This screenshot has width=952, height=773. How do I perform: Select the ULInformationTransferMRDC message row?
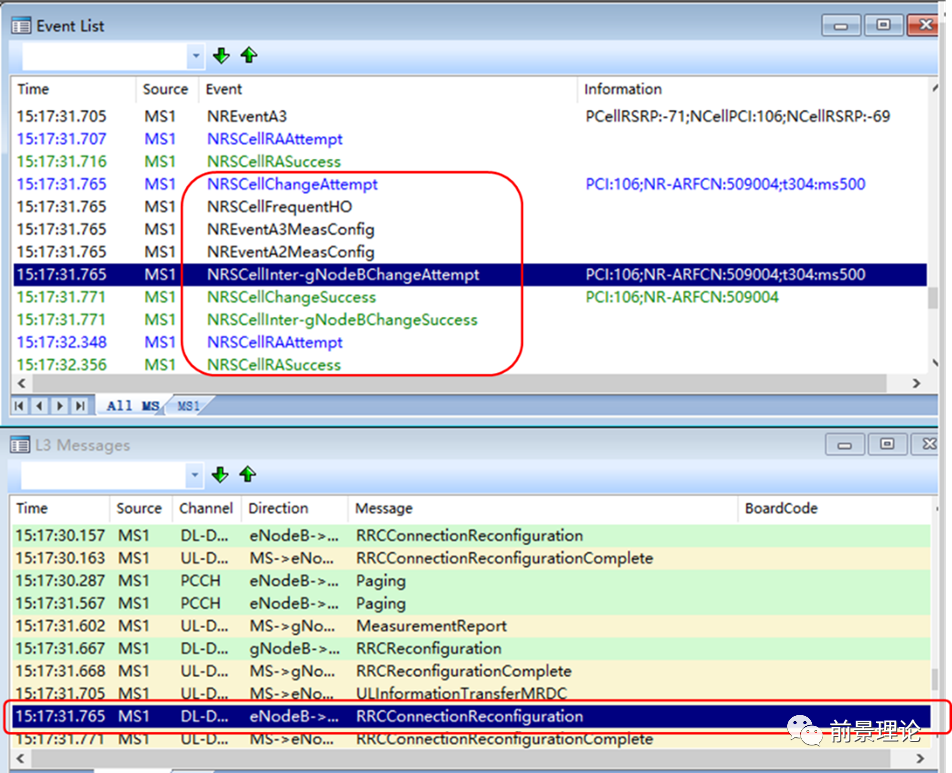click(471, 693)
